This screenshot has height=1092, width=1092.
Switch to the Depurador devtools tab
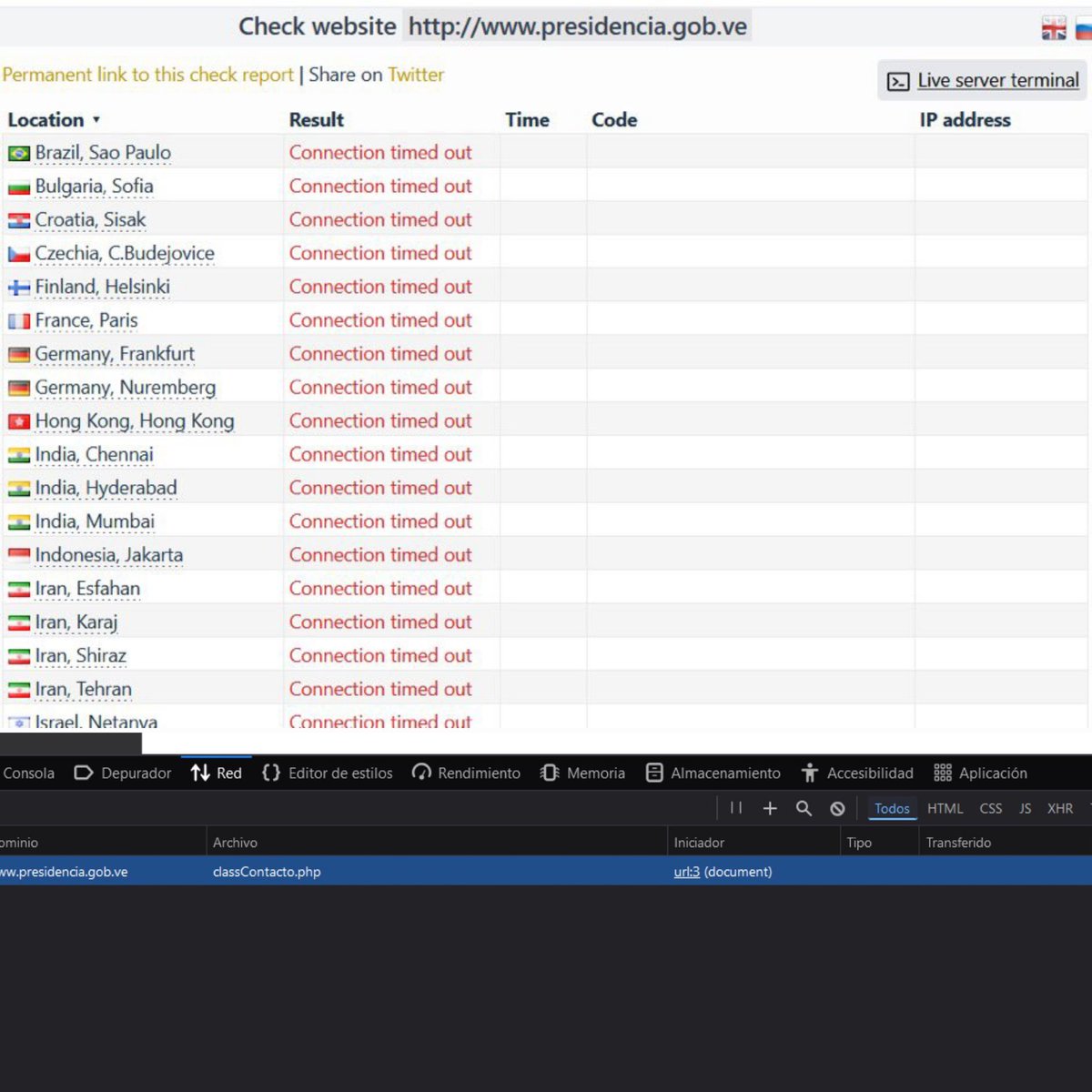[123, 773]
